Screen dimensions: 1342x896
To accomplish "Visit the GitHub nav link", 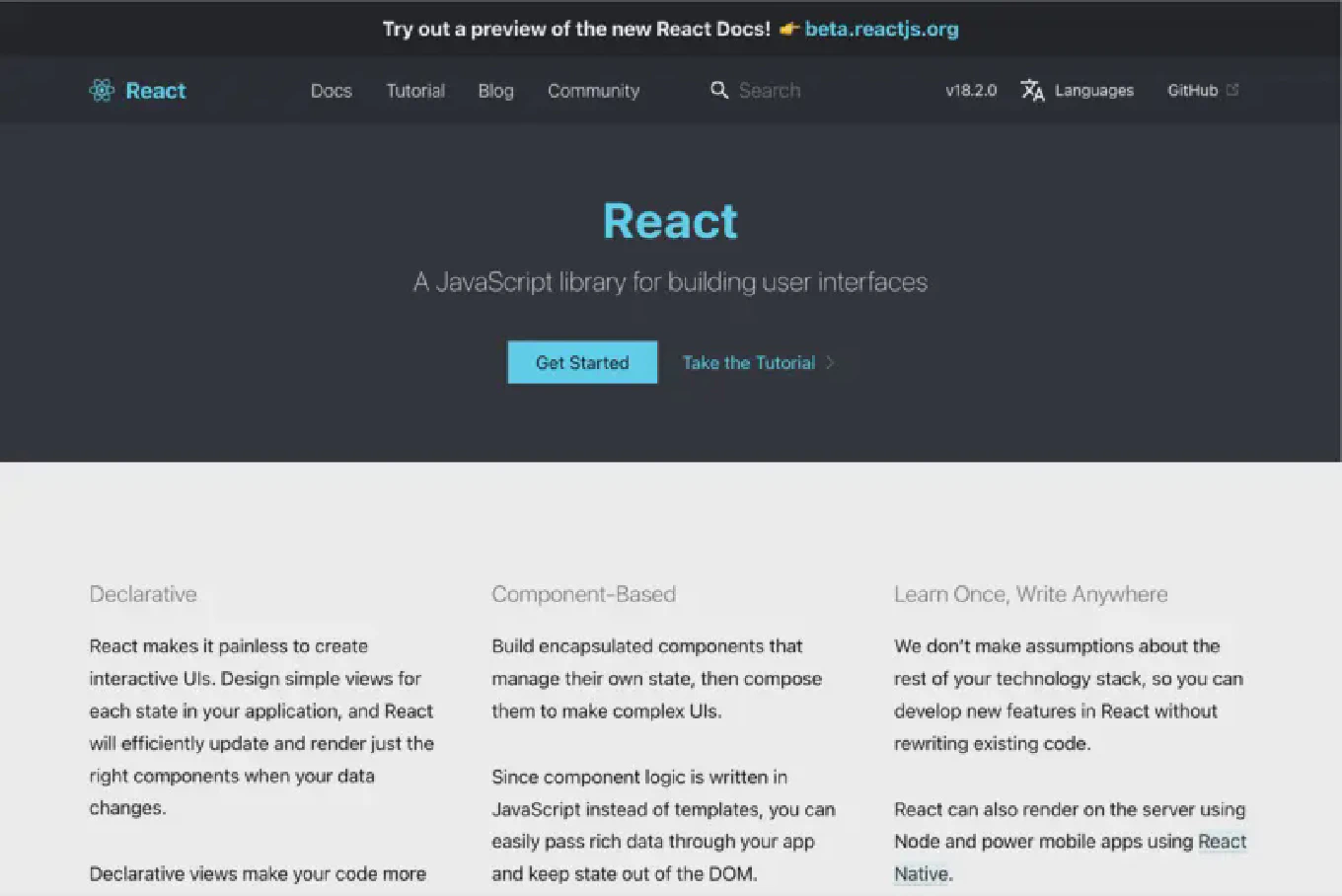I will click(1192, 91).
